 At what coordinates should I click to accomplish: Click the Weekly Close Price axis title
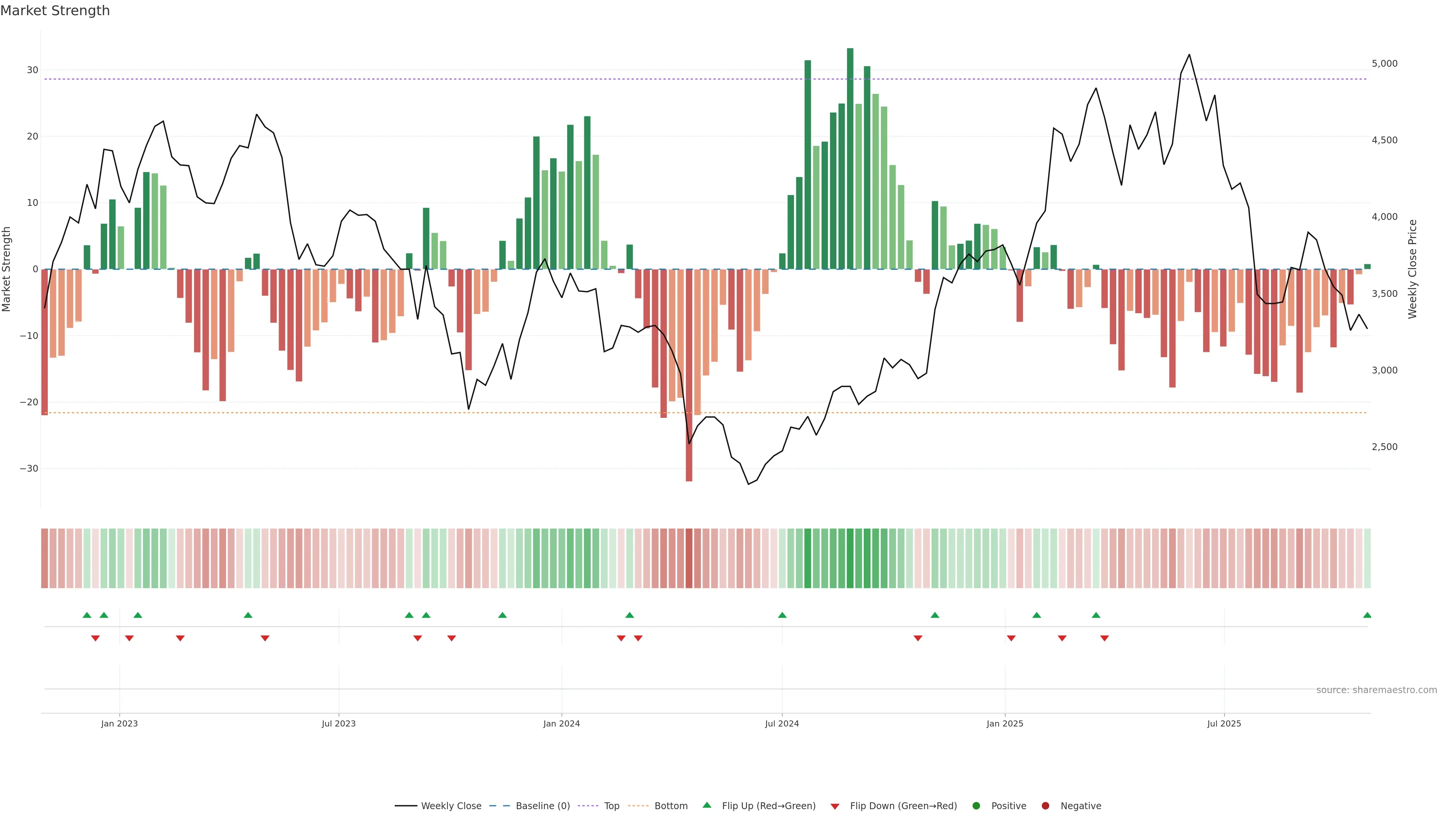coord(1412,269)
